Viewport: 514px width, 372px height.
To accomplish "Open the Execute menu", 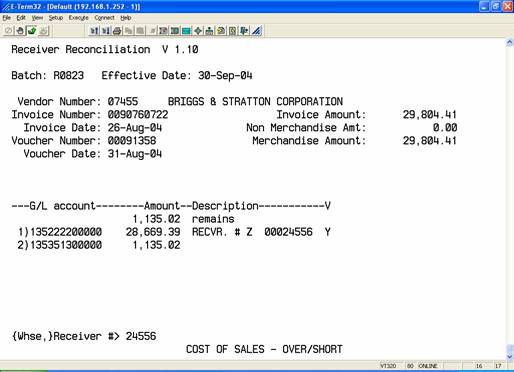I will [x=78, y=18].
